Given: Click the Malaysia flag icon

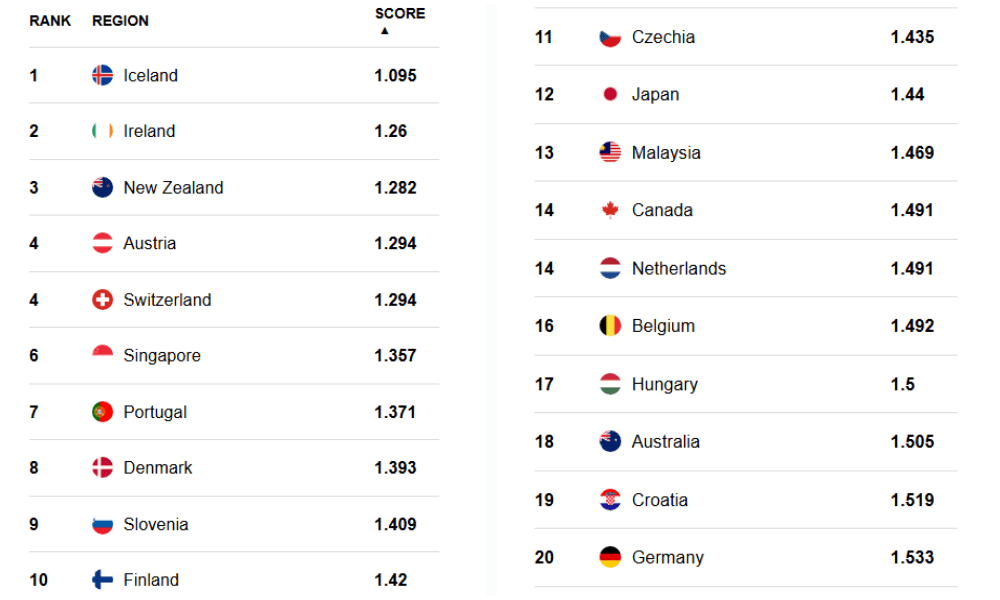Looking at the screenshot, I should [610, 153].
